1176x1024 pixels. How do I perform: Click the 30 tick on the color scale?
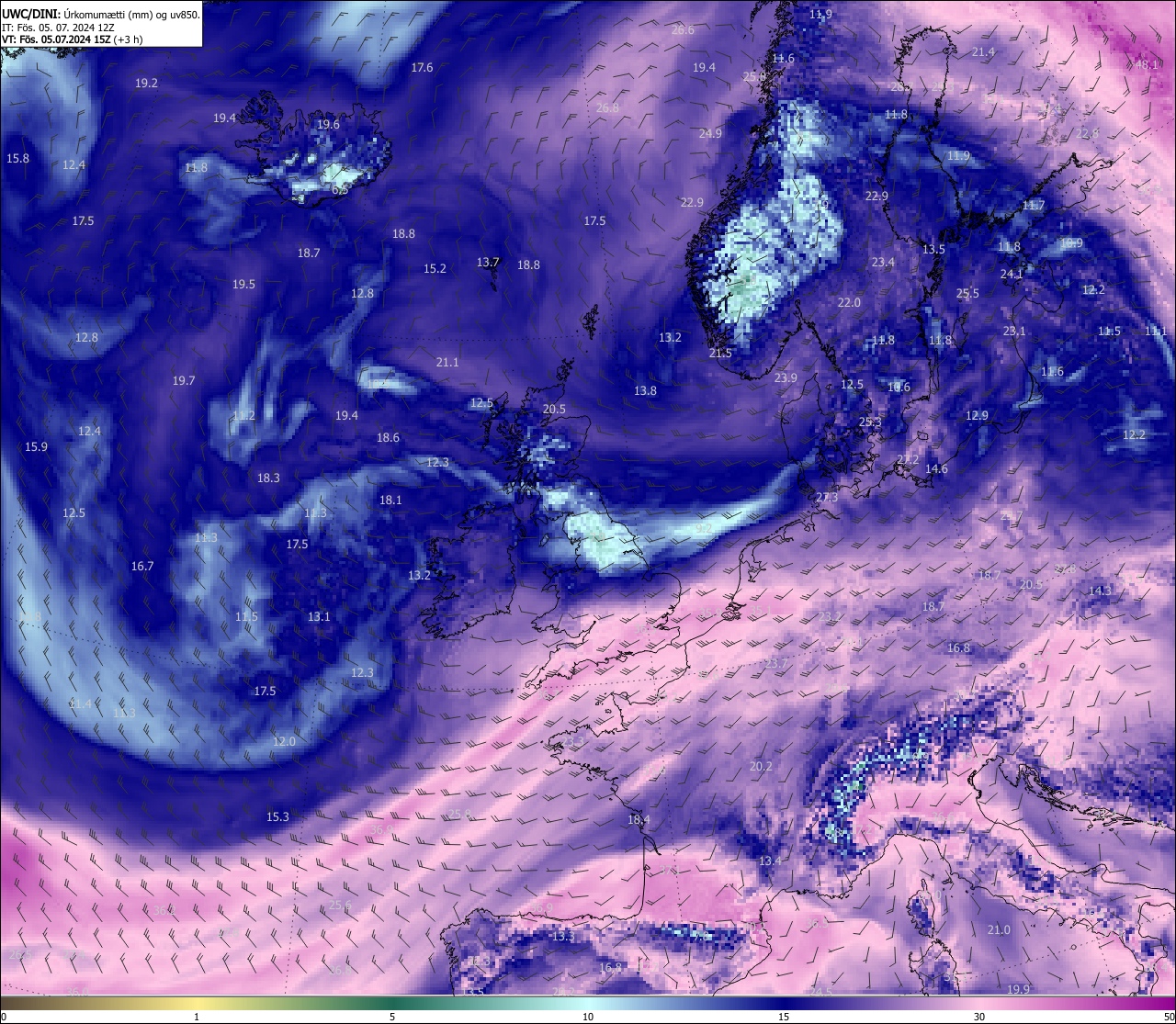coord(979,1016)
